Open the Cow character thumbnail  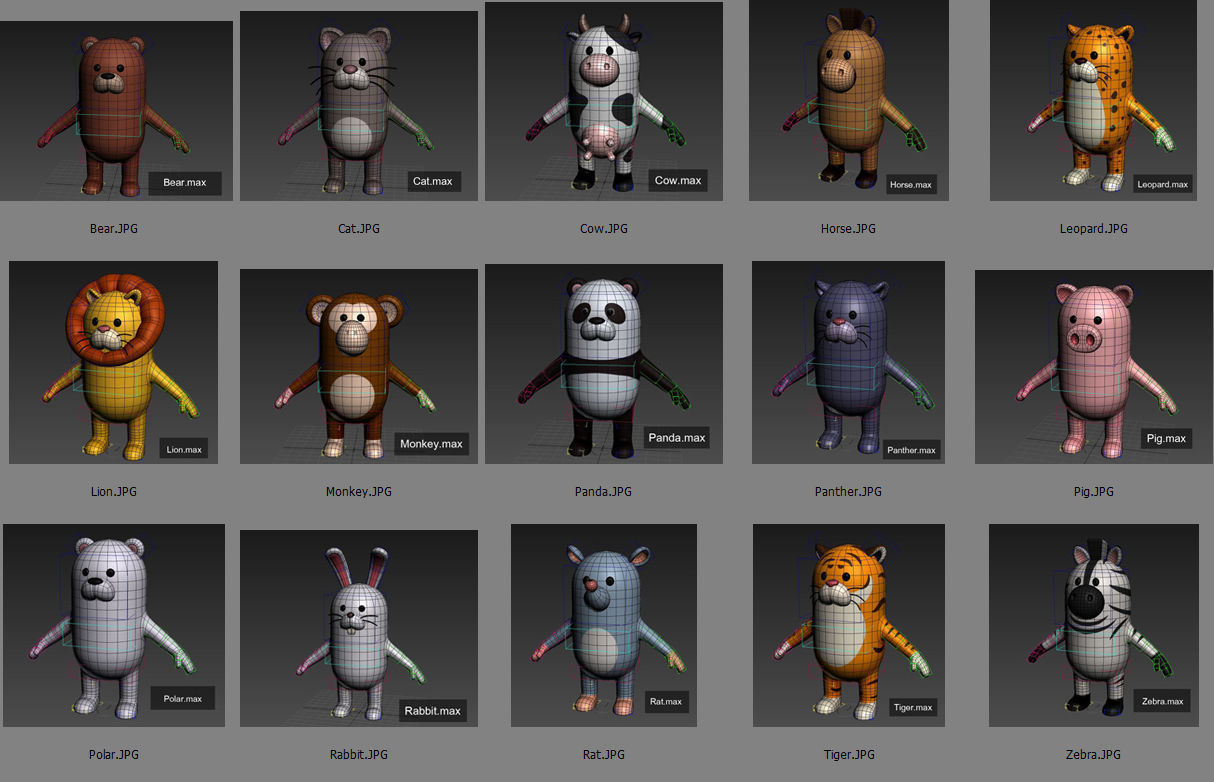coord(604,101)
